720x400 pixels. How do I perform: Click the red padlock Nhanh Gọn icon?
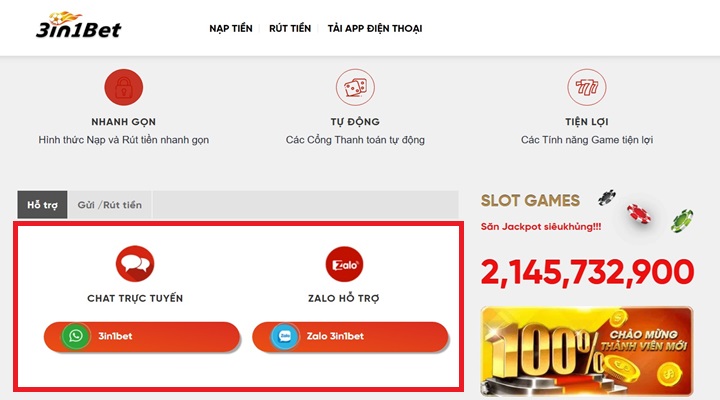124,88
